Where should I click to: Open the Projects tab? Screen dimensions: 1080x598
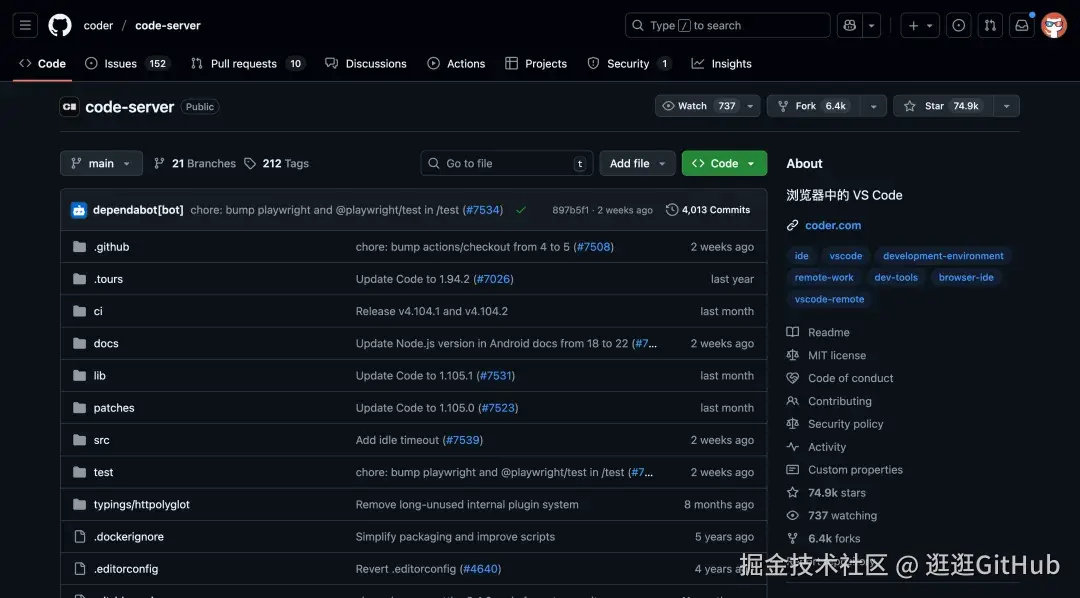point(536,63)
